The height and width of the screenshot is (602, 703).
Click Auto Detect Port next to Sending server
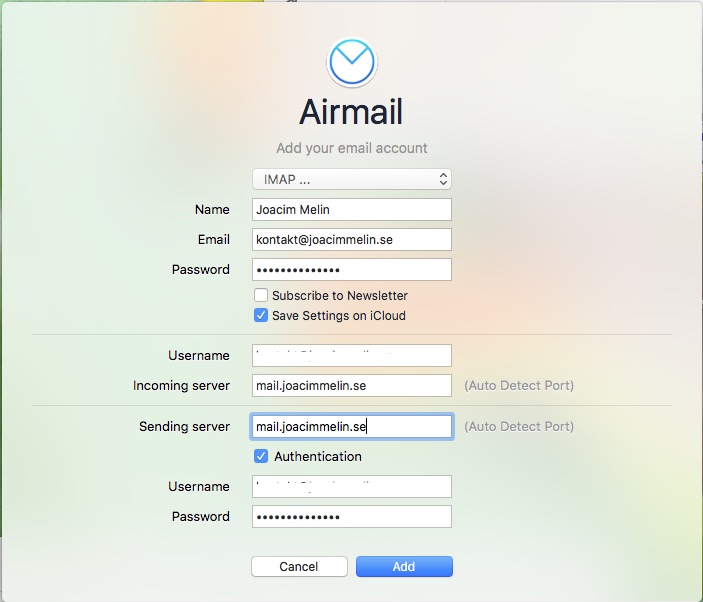coord(519,426)
